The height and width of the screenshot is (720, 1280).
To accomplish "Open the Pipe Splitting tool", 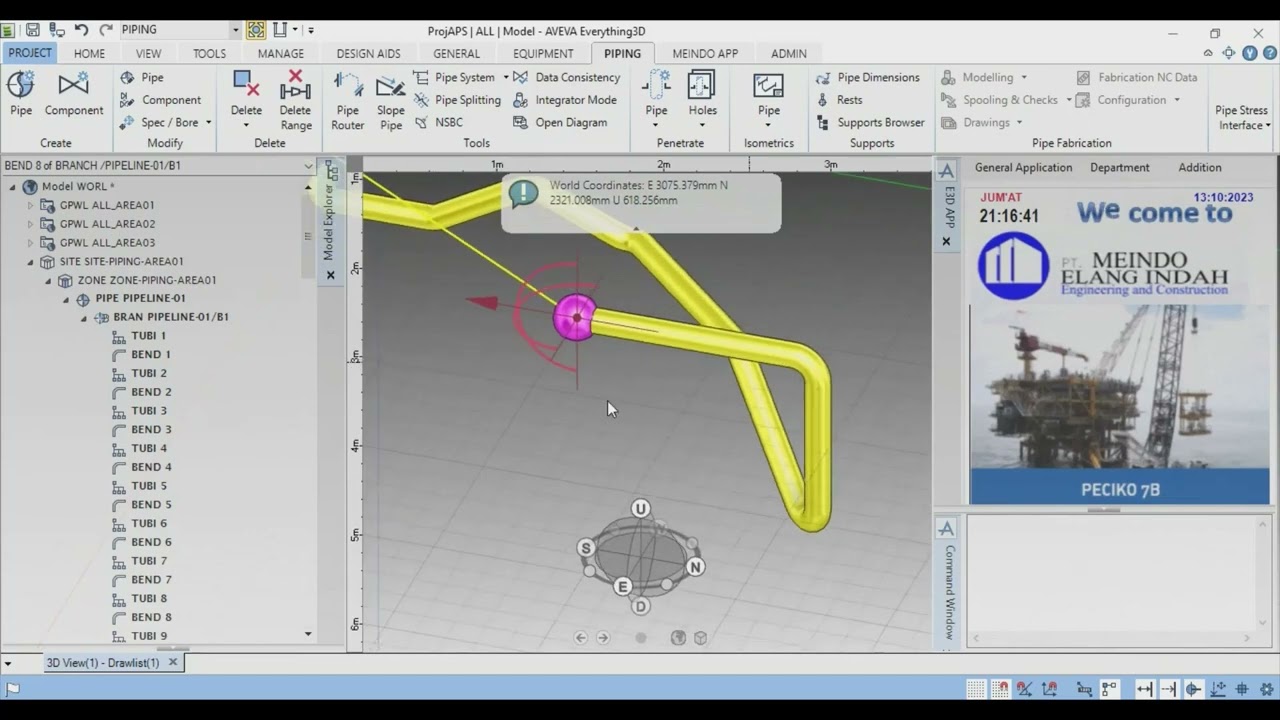I will [457, 100].
